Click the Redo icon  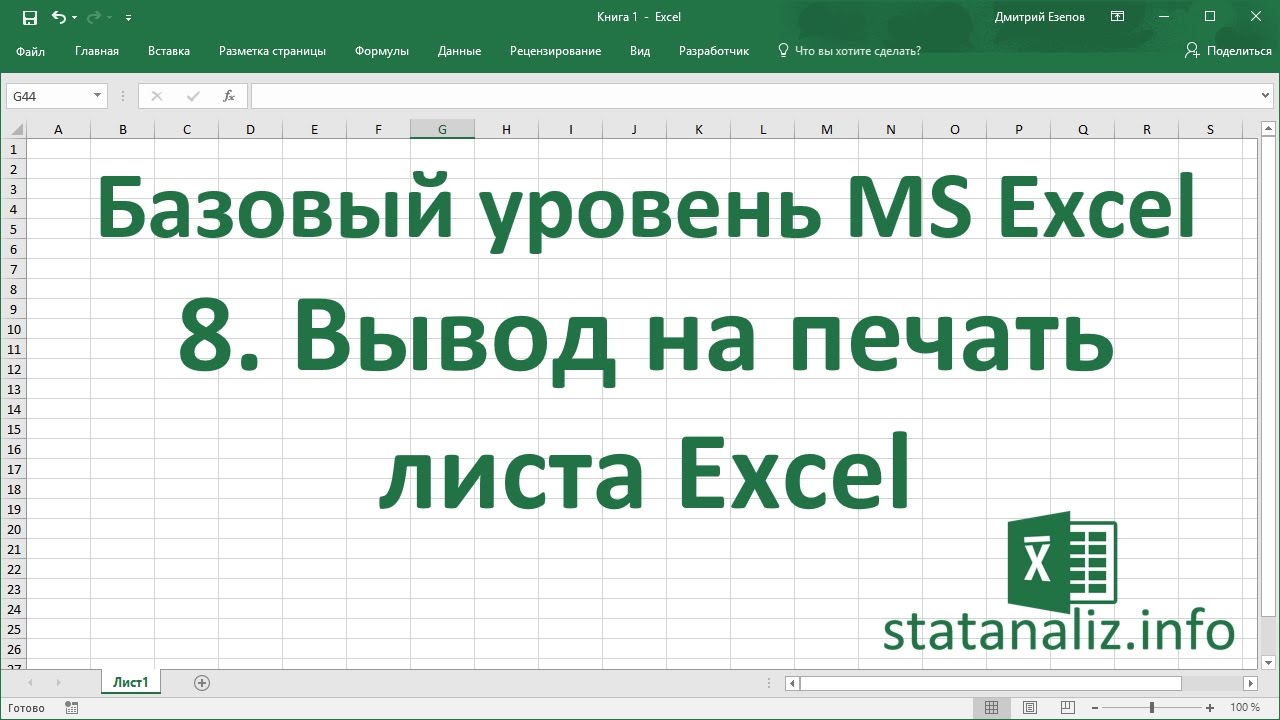tap(94, 17)
